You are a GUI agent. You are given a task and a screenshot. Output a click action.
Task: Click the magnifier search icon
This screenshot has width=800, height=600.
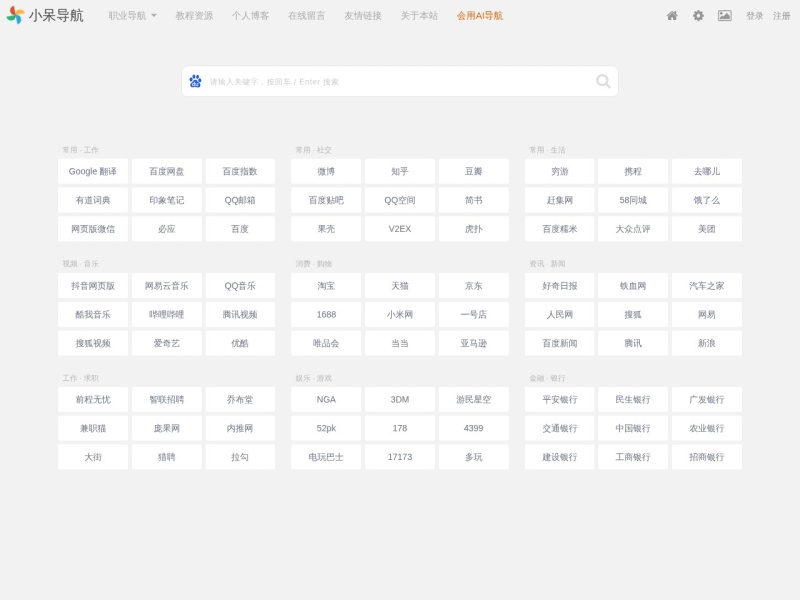[x=603, y=81]
